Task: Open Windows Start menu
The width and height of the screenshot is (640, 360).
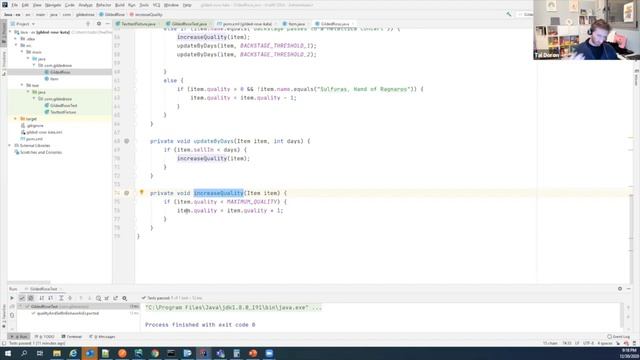Action: pyautogui.click(x=7, y=353)
